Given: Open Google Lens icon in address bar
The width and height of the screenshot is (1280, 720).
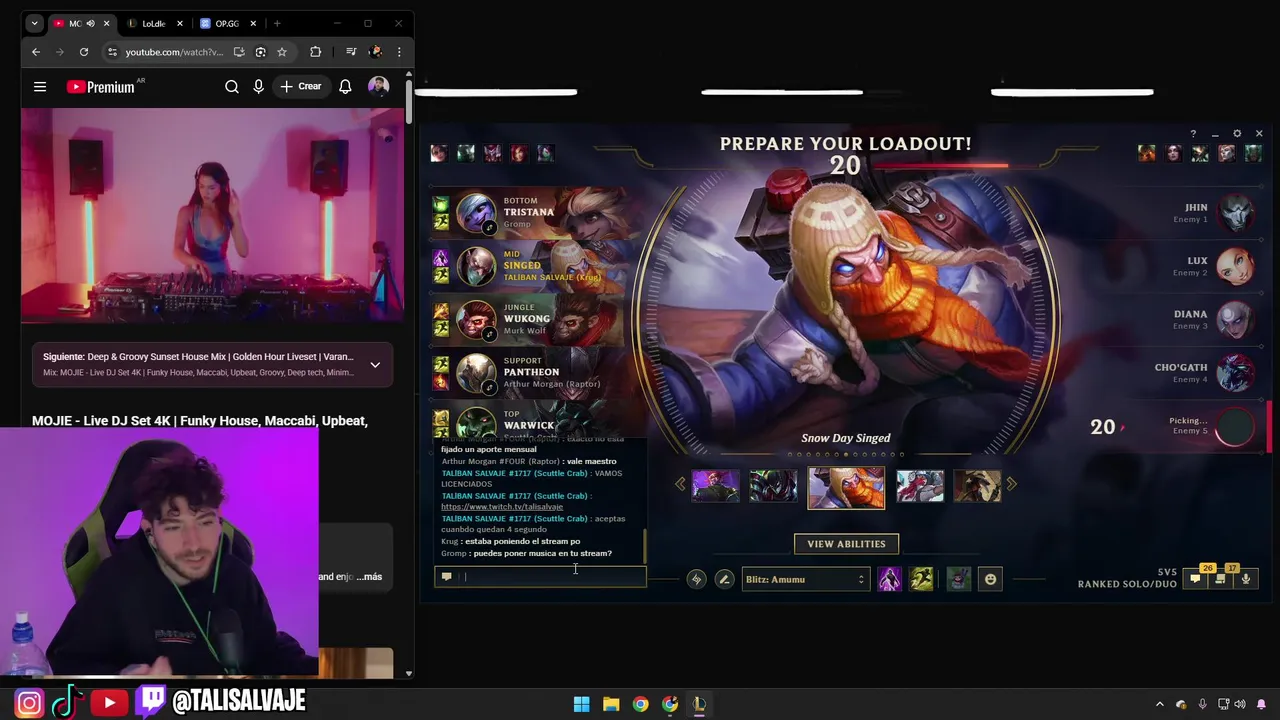Looking at the screenshot, I should click(260, 52).
